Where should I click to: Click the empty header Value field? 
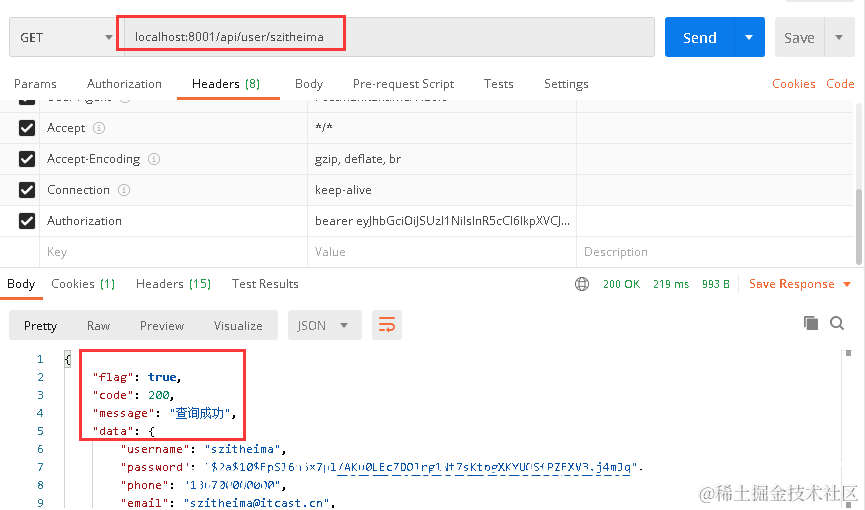[x=441, y=252]
